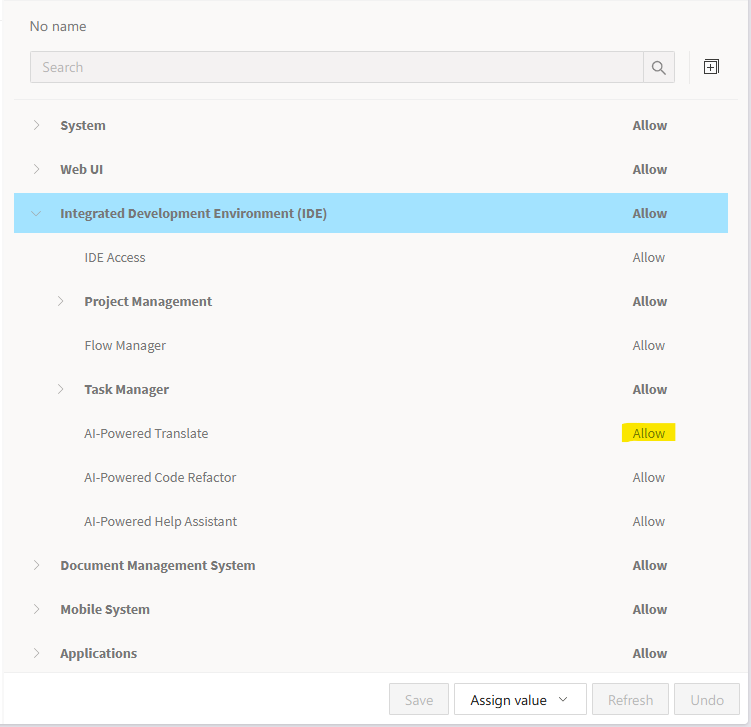Expand the System tree node
Screen dimensions: 751x727
(x=37, y=125)
